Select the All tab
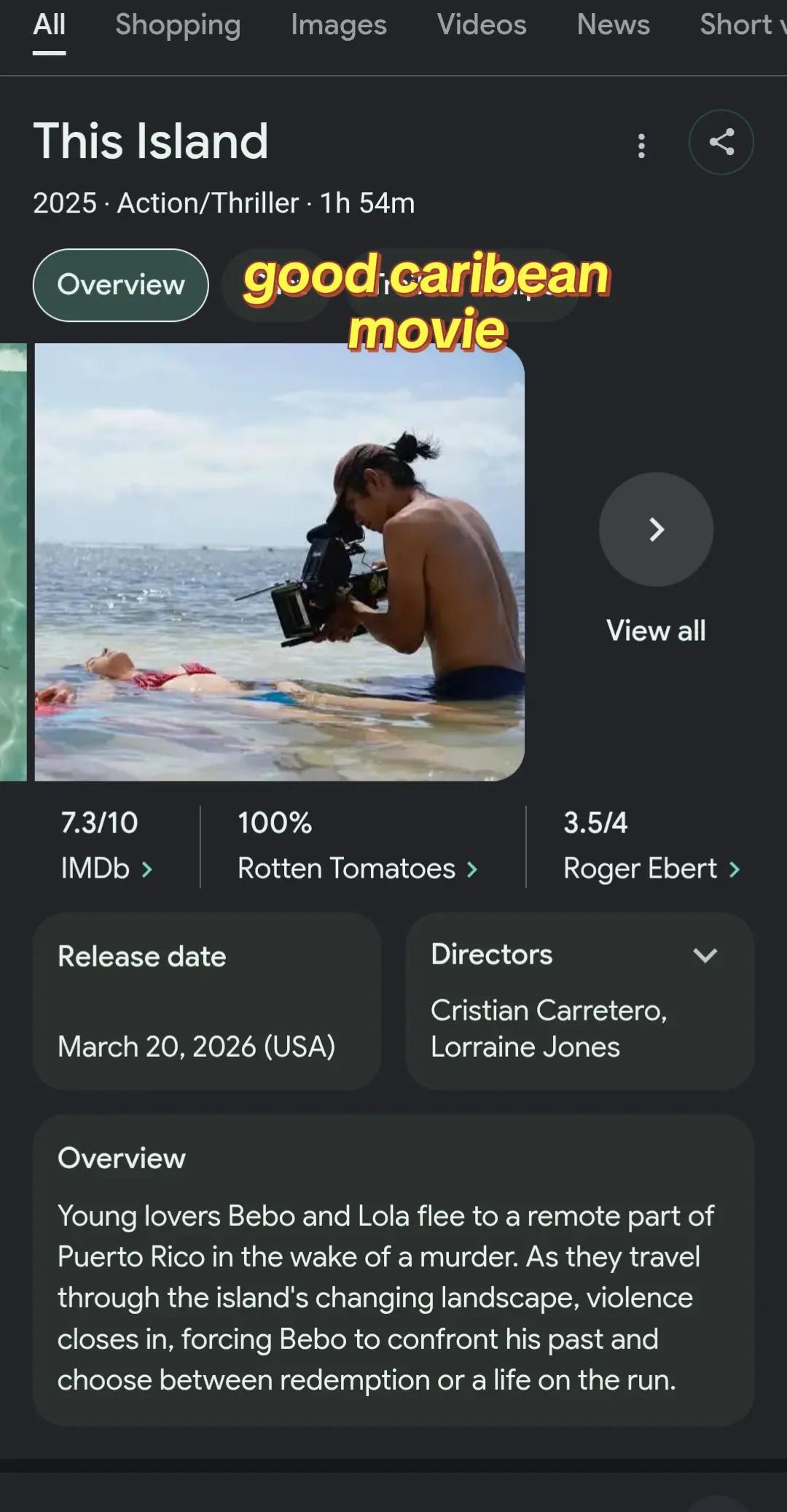Image resolution: width=787 pixels, height=1512 pixels. point(50,25)
